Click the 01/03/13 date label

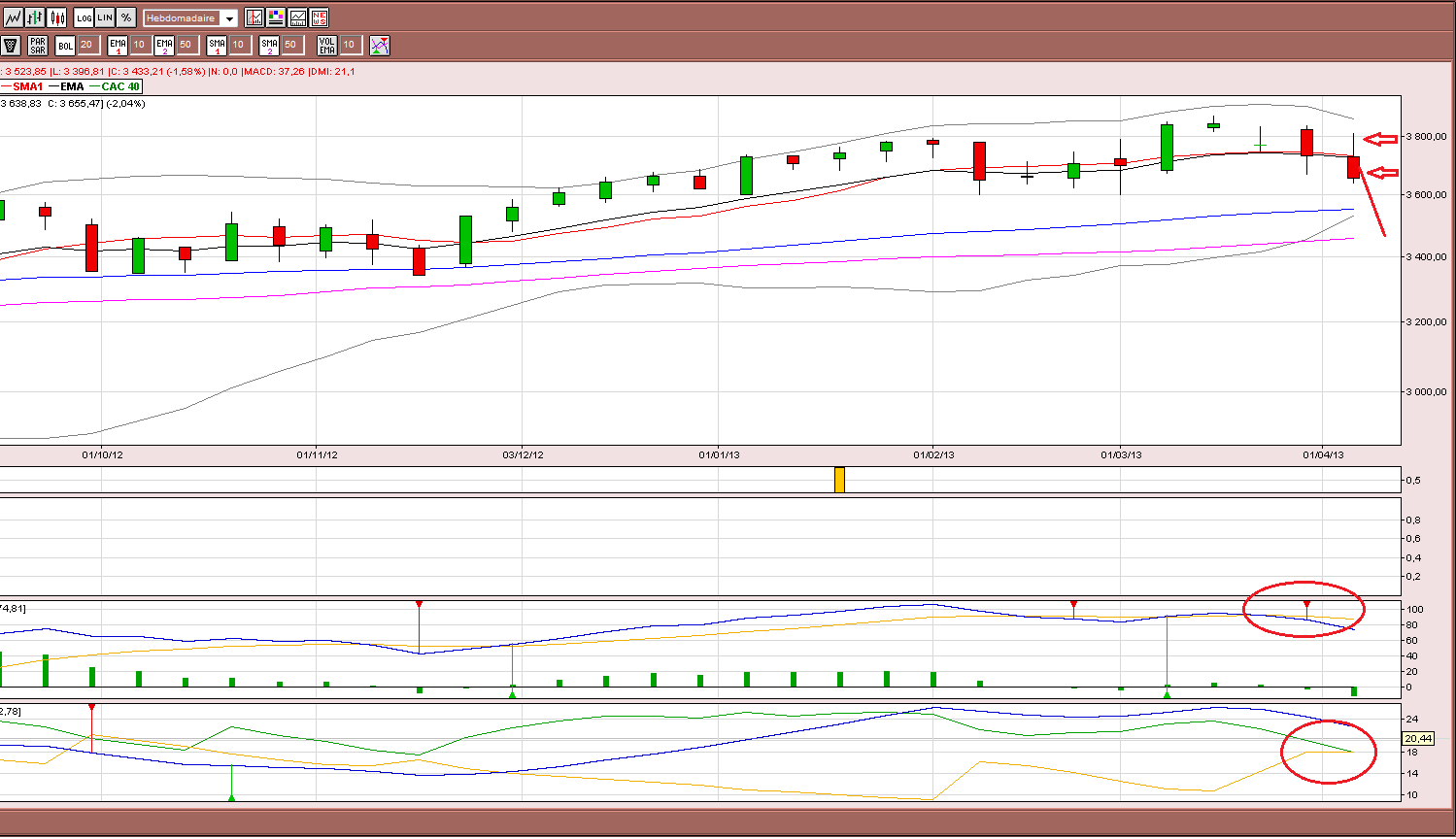[1121, 455]
